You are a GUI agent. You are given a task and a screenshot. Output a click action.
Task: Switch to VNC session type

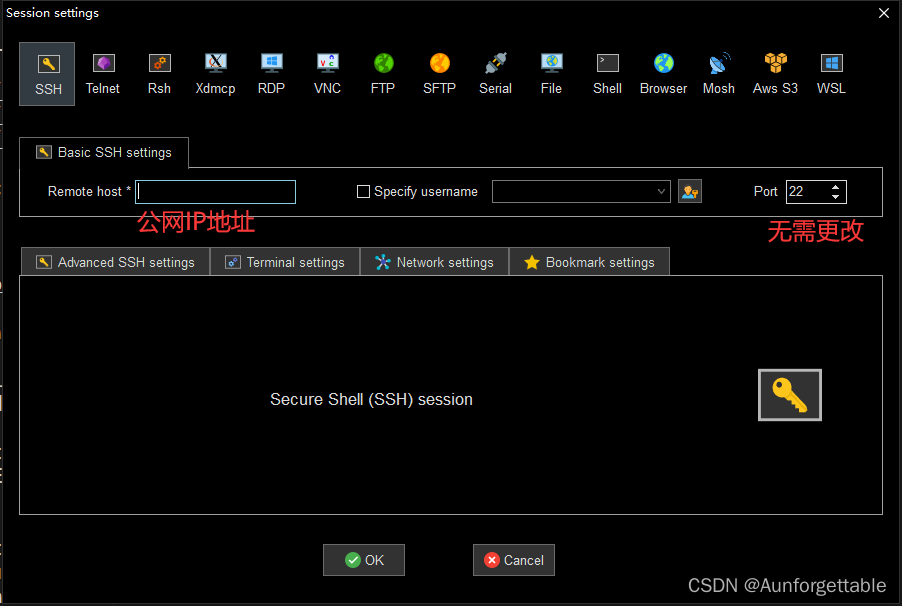point(327,74)
